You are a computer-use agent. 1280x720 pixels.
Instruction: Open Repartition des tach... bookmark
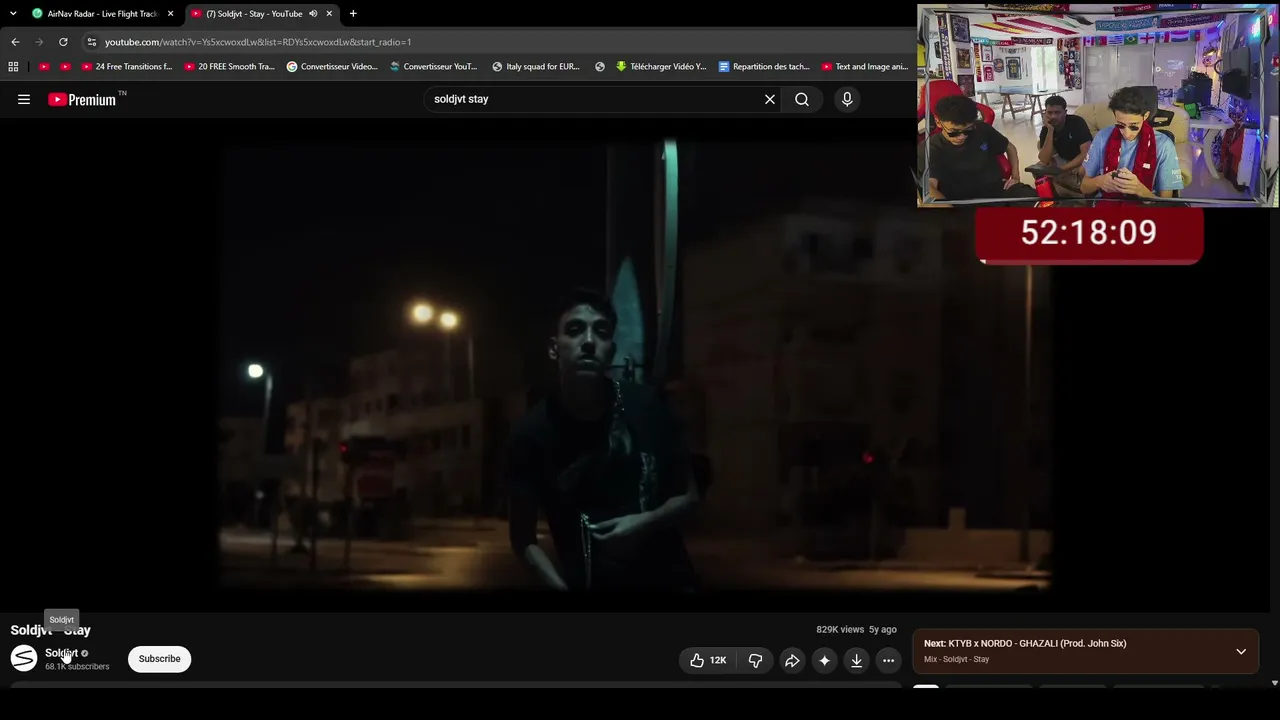(764, 67)
